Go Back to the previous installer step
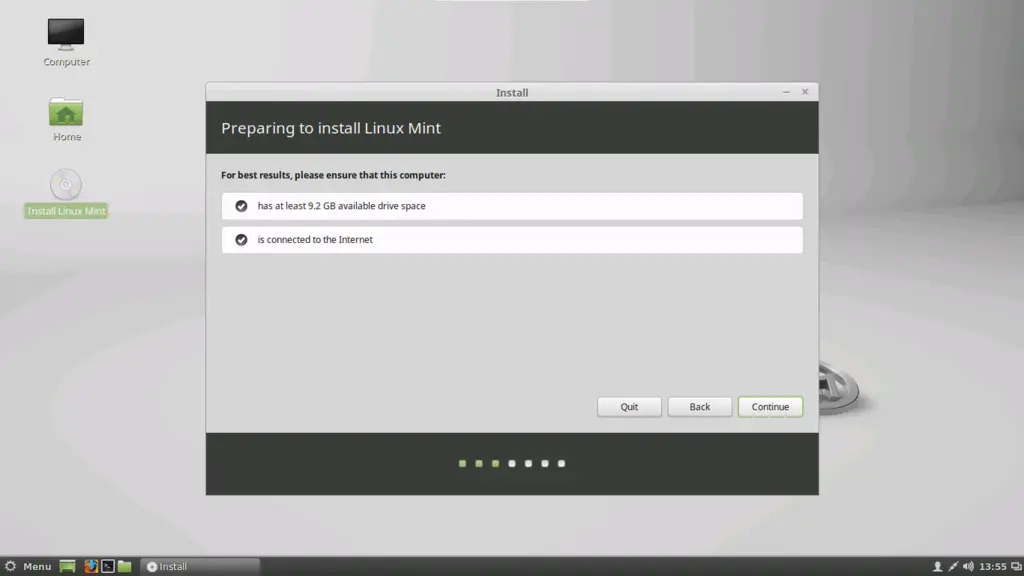 (699, 407)
